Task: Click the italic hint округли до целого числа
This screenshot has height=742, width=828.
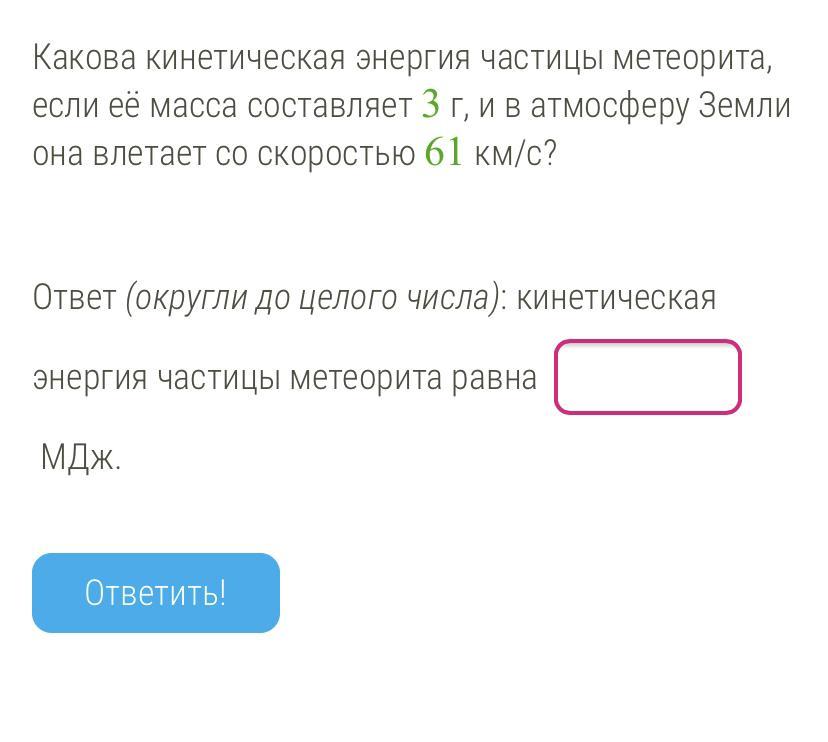Action: (x=312, y=298)
